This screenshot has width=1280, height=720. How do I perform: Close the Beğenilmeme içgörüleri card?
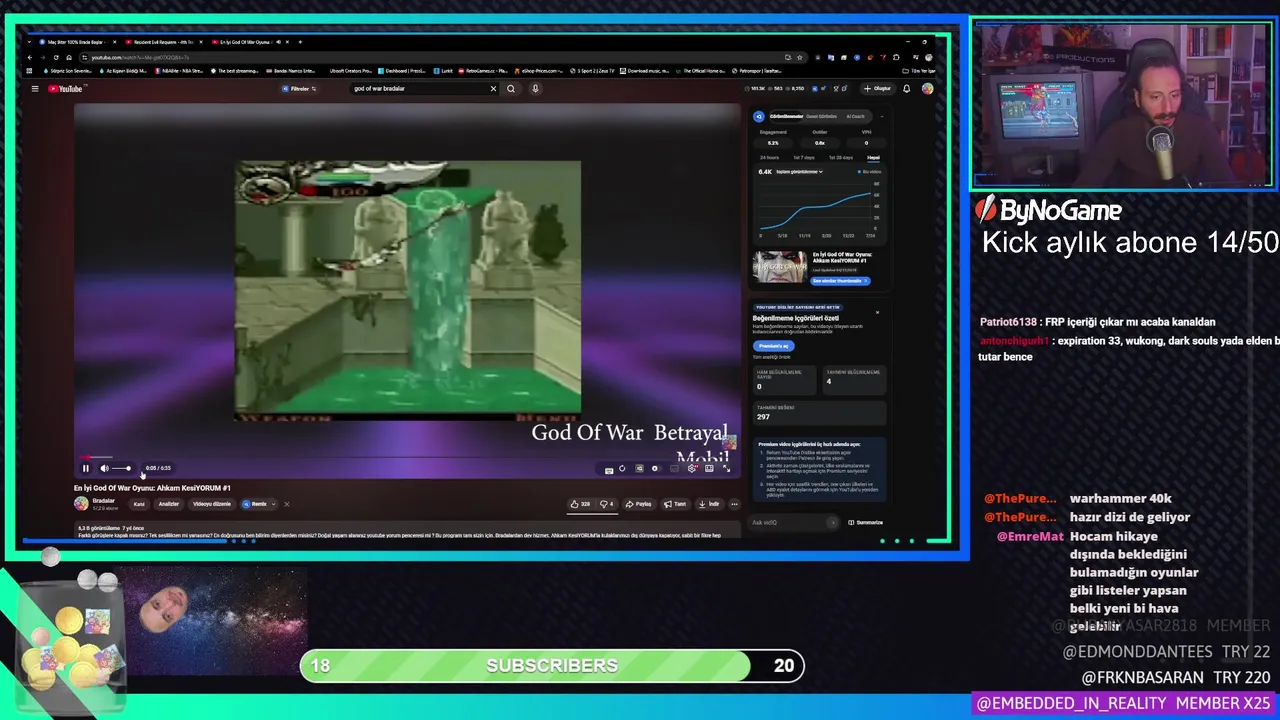tap(877, 312)
